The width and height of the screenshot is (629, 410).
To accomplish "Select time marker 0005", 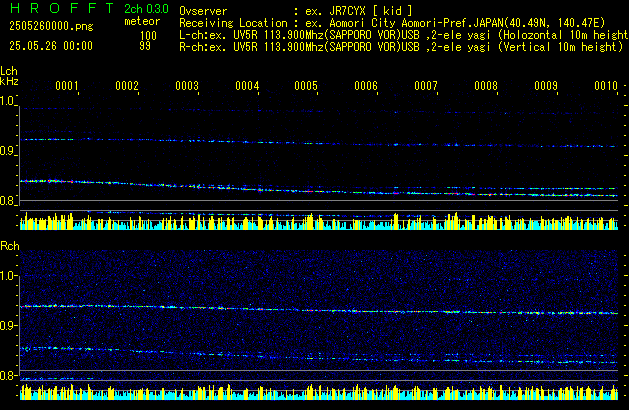I will pos(306,86).
